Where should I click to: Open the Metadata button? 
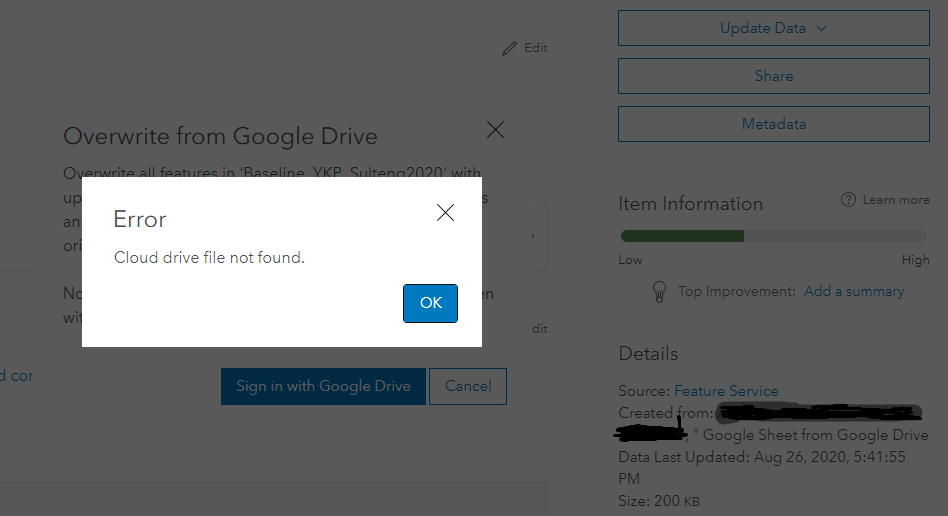(774, 124)
